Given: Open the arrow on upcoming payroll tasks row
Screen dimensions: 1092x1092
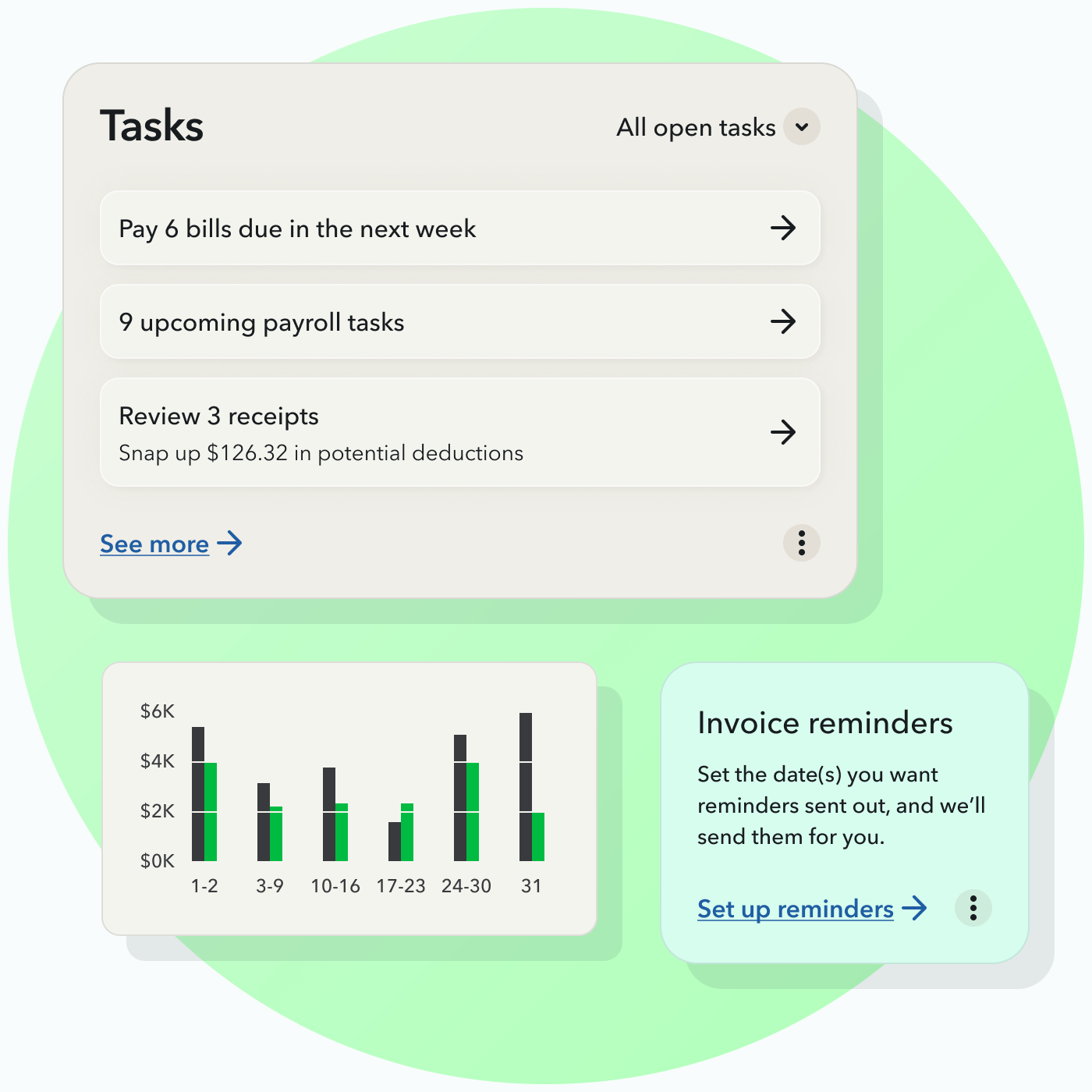Looking at the screenshot, I should 783,321.
